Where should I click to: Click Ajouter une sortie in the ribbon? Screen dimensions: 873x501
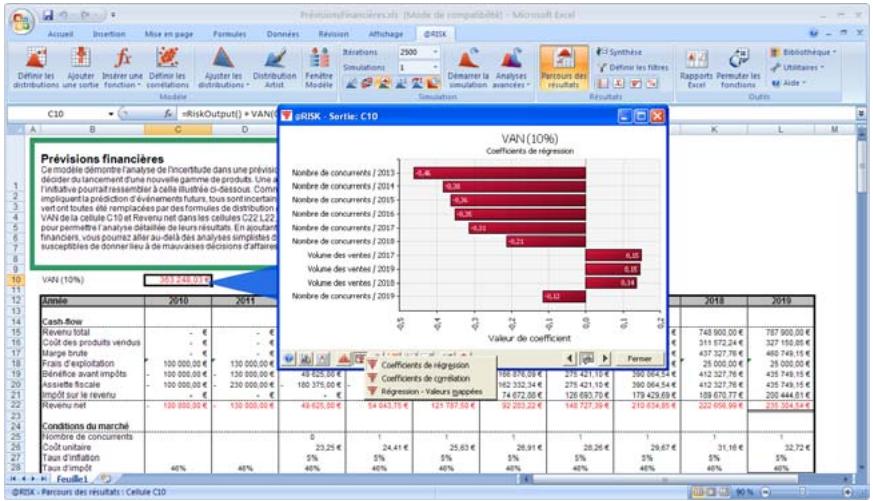tap(79, 66)
